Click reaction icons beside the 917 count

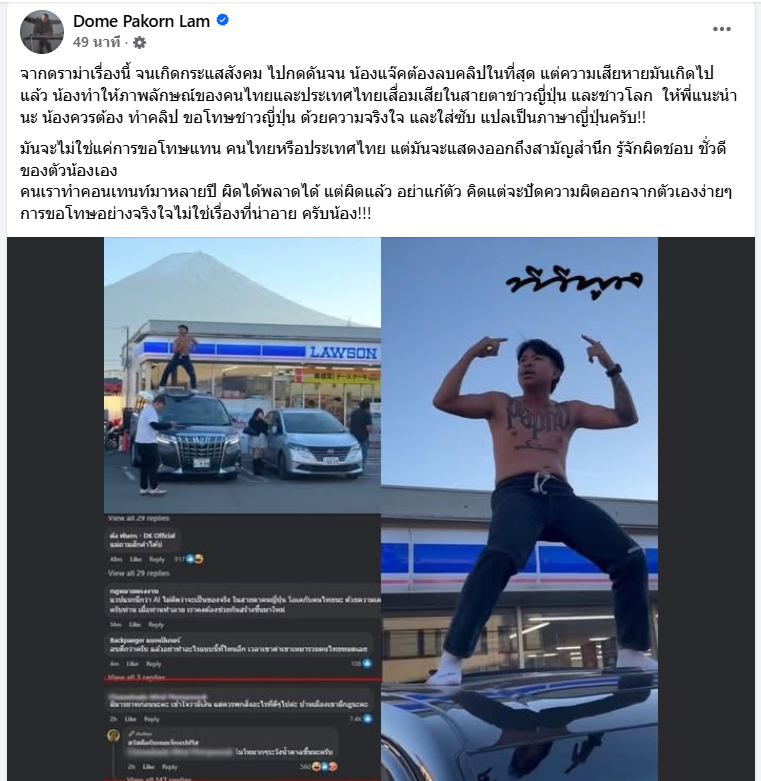[x=196, y=559]
